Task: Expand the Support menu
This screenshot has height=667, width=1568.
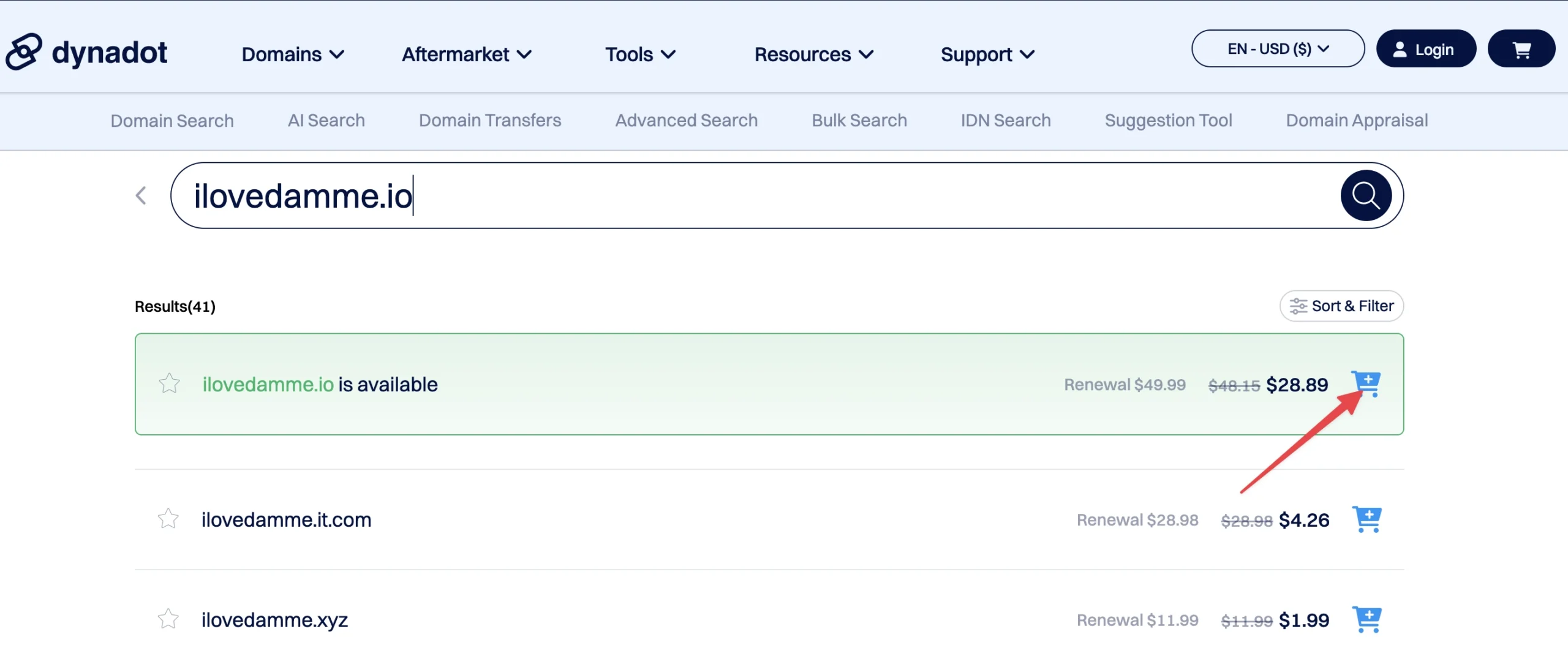Action: click(x=988, y=55)
